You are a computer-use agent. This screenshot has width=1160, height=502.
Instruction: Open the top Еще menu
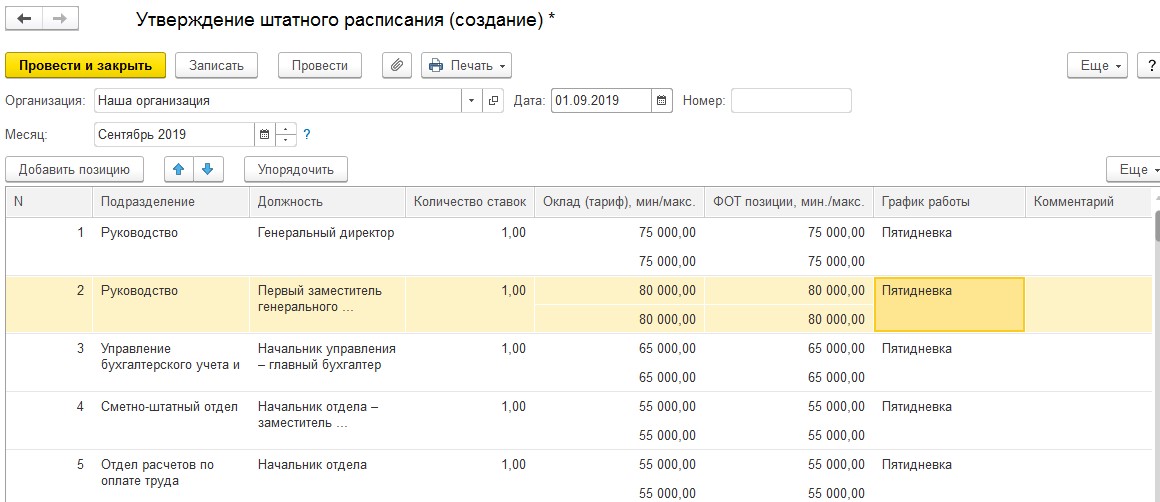pyautogui.click(x=1098, y=65)
